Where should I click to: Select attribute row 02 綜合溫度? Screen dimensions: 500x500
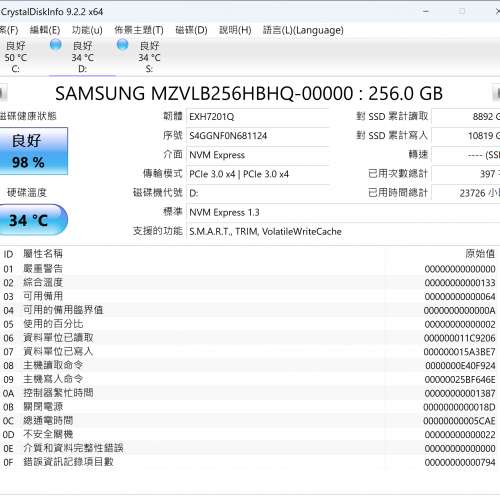coord(249,283)
